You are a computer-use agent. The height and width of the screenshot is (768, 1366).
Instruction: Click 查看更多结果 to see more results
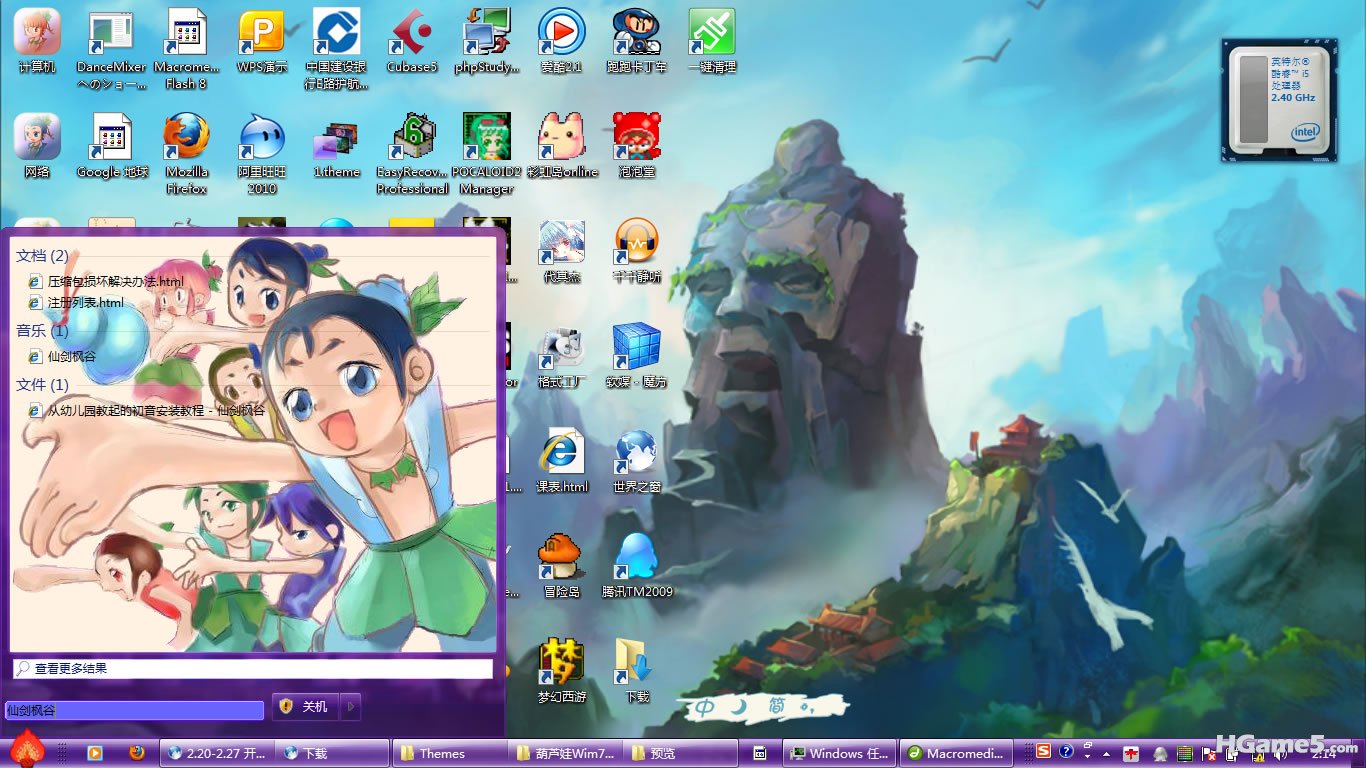pyautogui.click(x=70, y=668)
